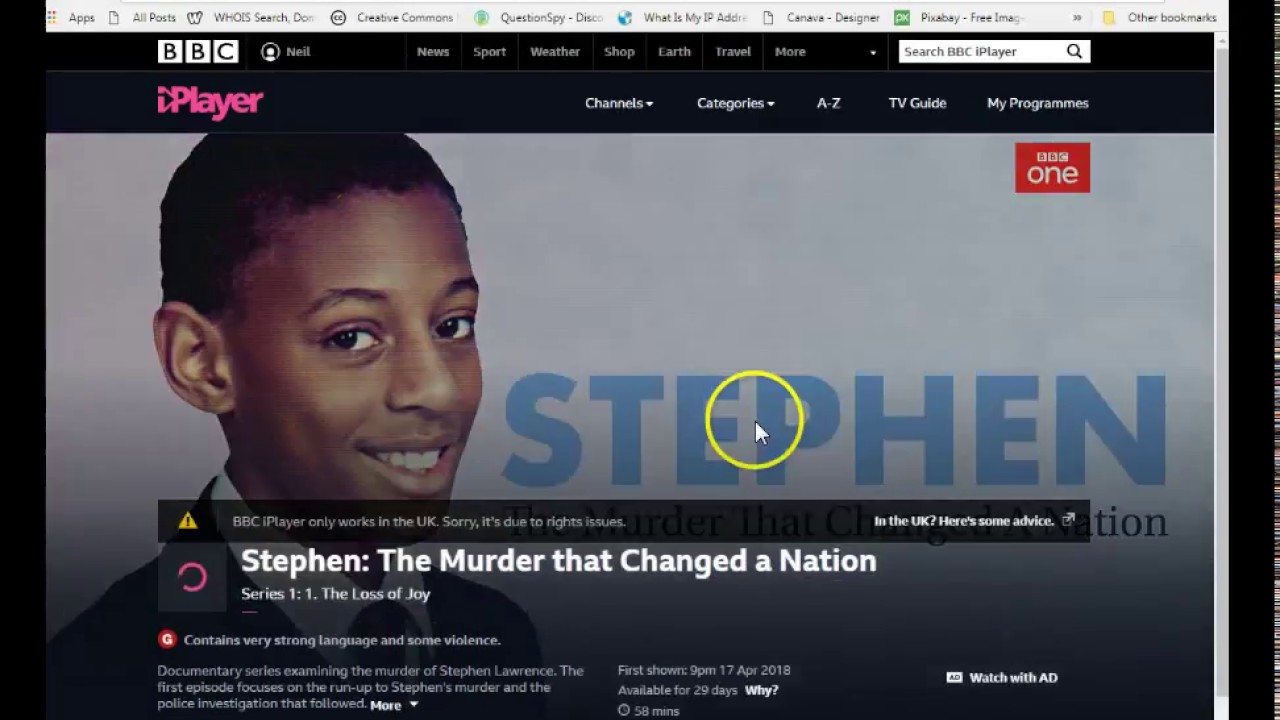Open the Travel section
Image resolution: width=1280 pixels, height=720 pixels.
(733, 51)
